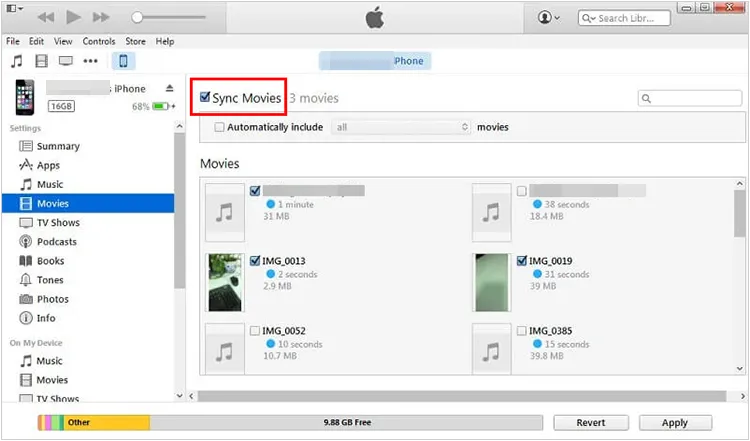This screenshot has width=750, height=441.
Task: Click the Revert button
Action: 591,423
